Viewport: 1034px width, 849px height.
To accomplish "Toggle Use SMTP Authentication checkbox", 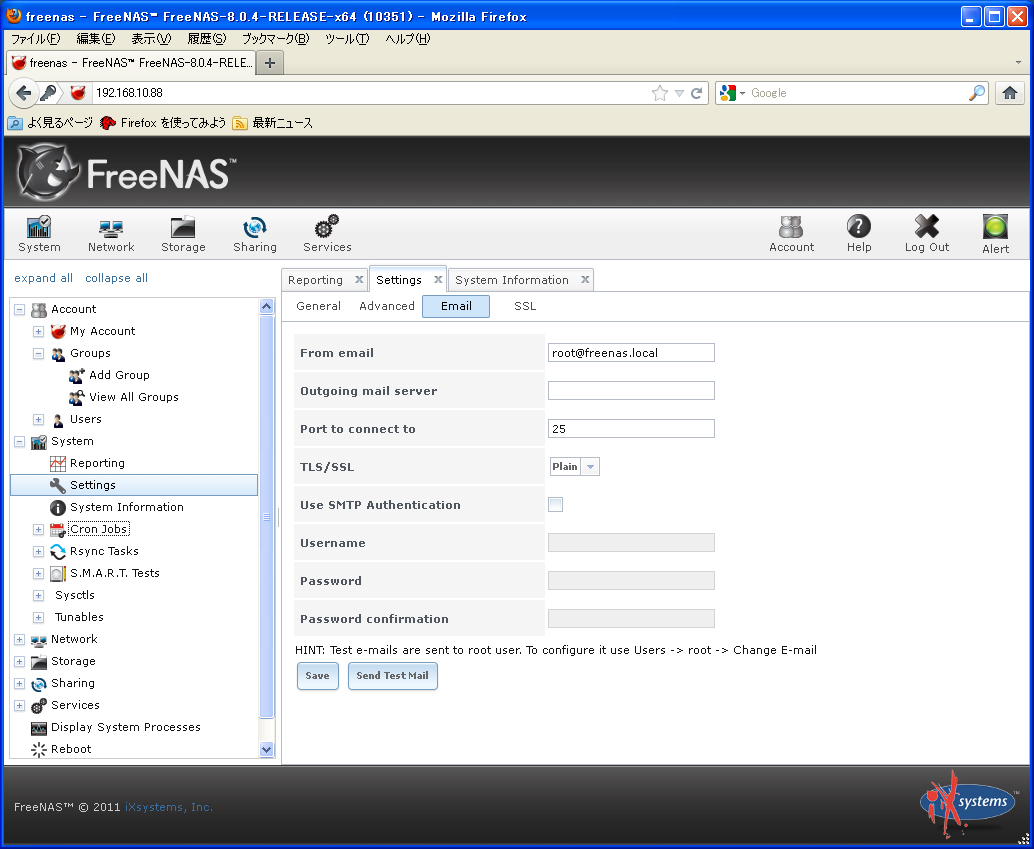I will coord(555,505).
